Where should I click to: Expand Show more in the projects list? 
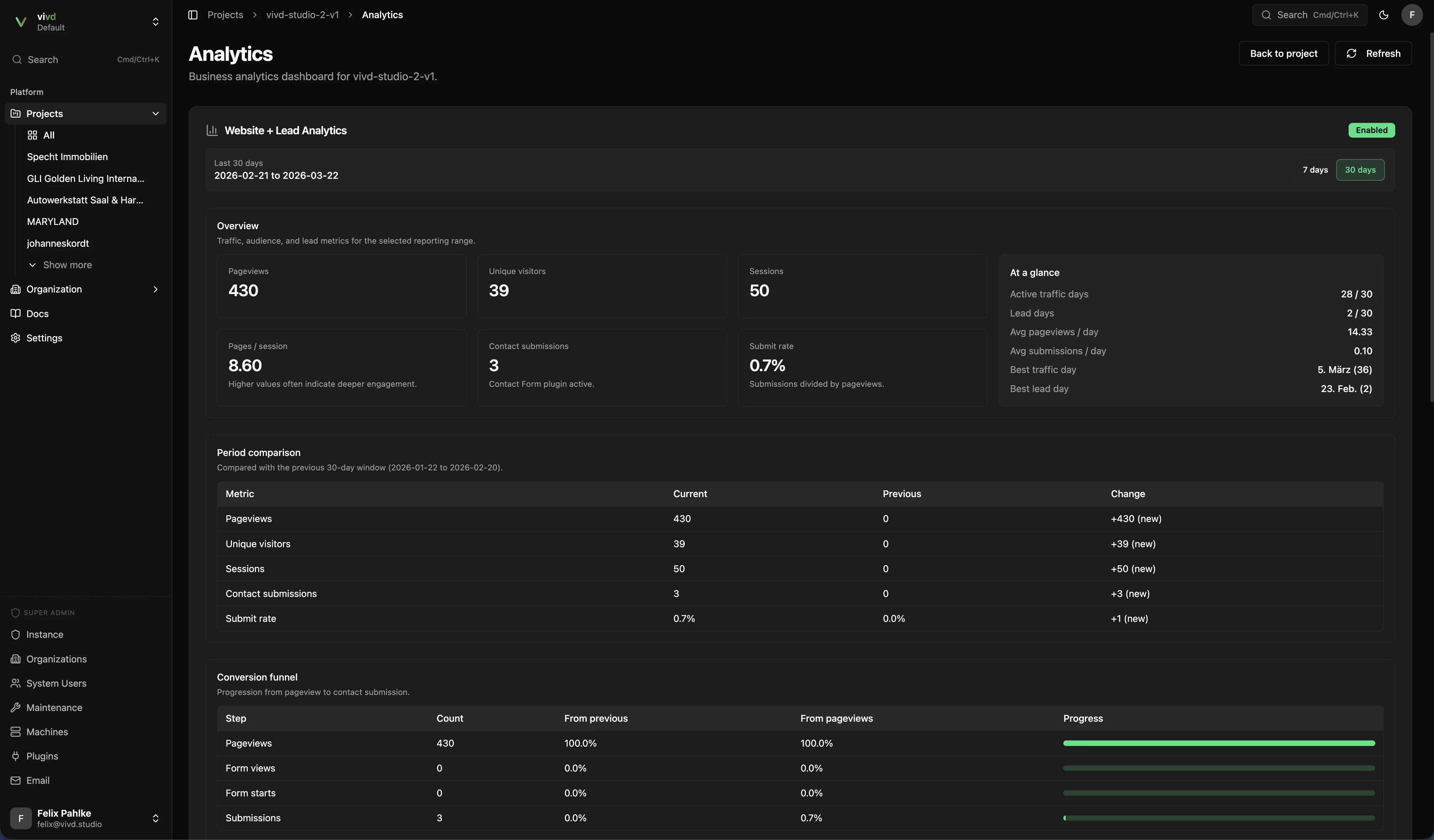tap(67, 265)
